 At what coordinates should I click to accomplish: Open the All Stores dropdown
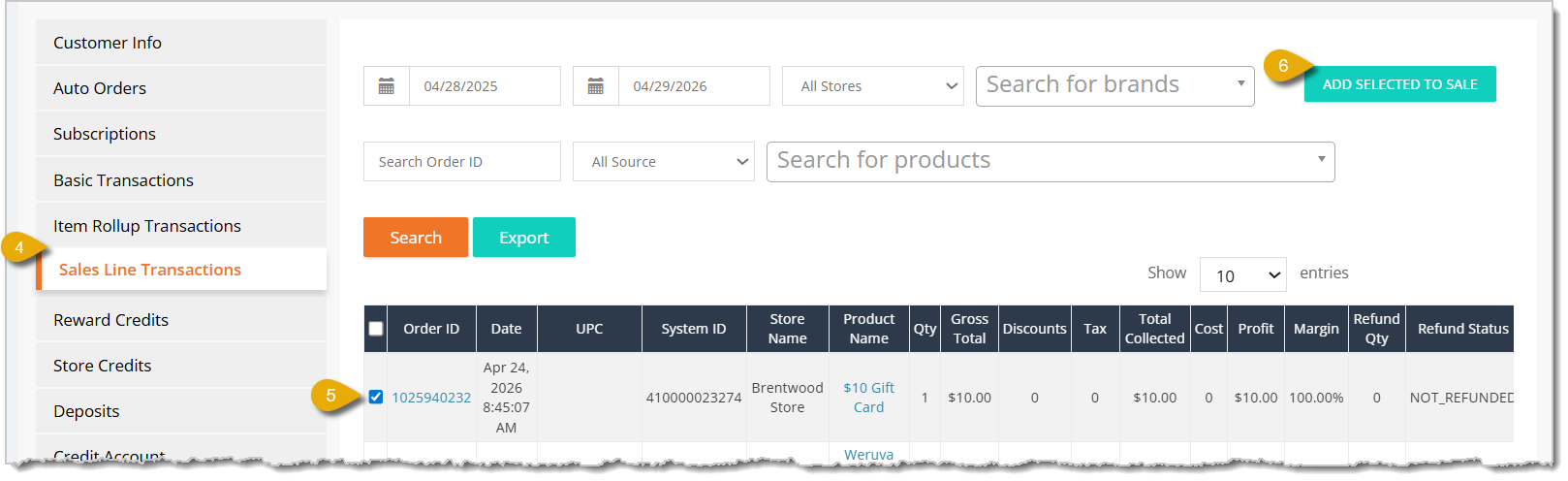(873, 86)
